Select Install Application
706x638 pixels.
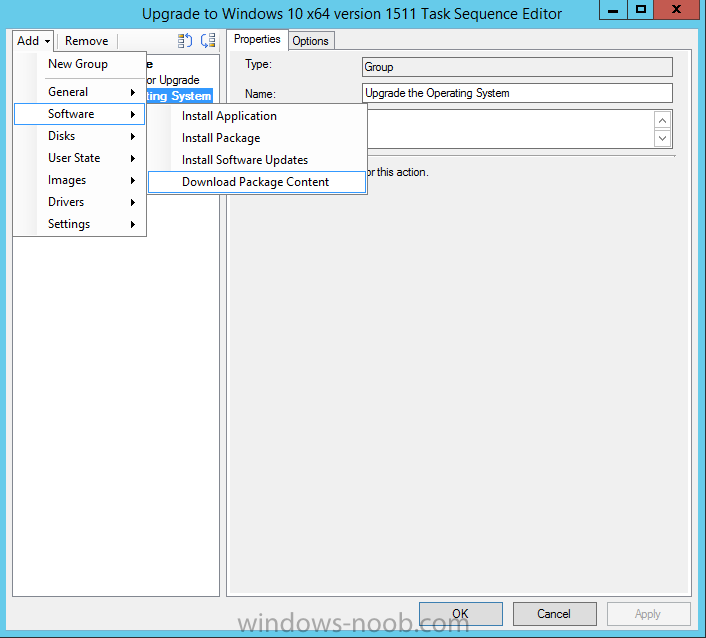point(257,116)
